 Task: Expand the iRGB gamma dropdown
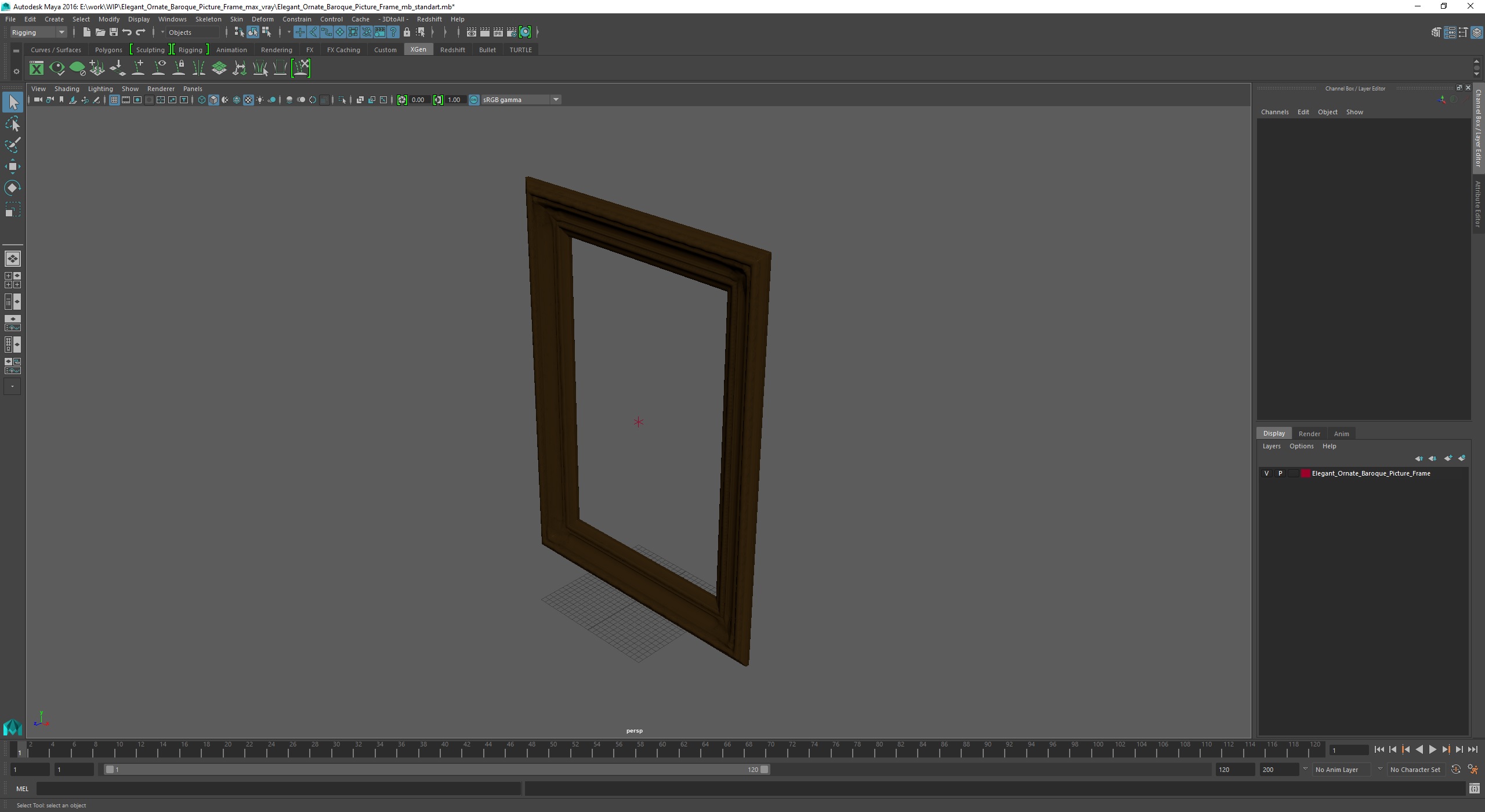point(556,99)
